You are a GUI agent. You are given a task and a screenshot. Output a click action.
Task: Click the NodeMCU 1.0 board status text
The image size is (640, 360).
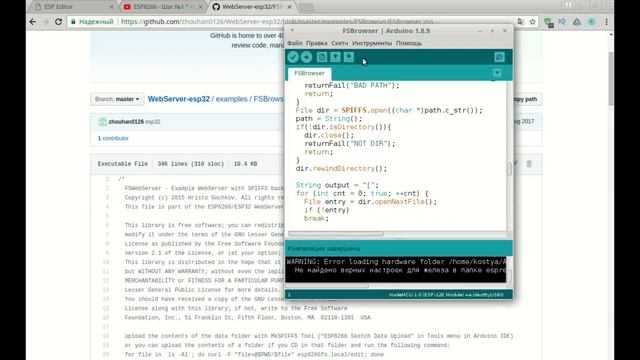tap(446, 295)
